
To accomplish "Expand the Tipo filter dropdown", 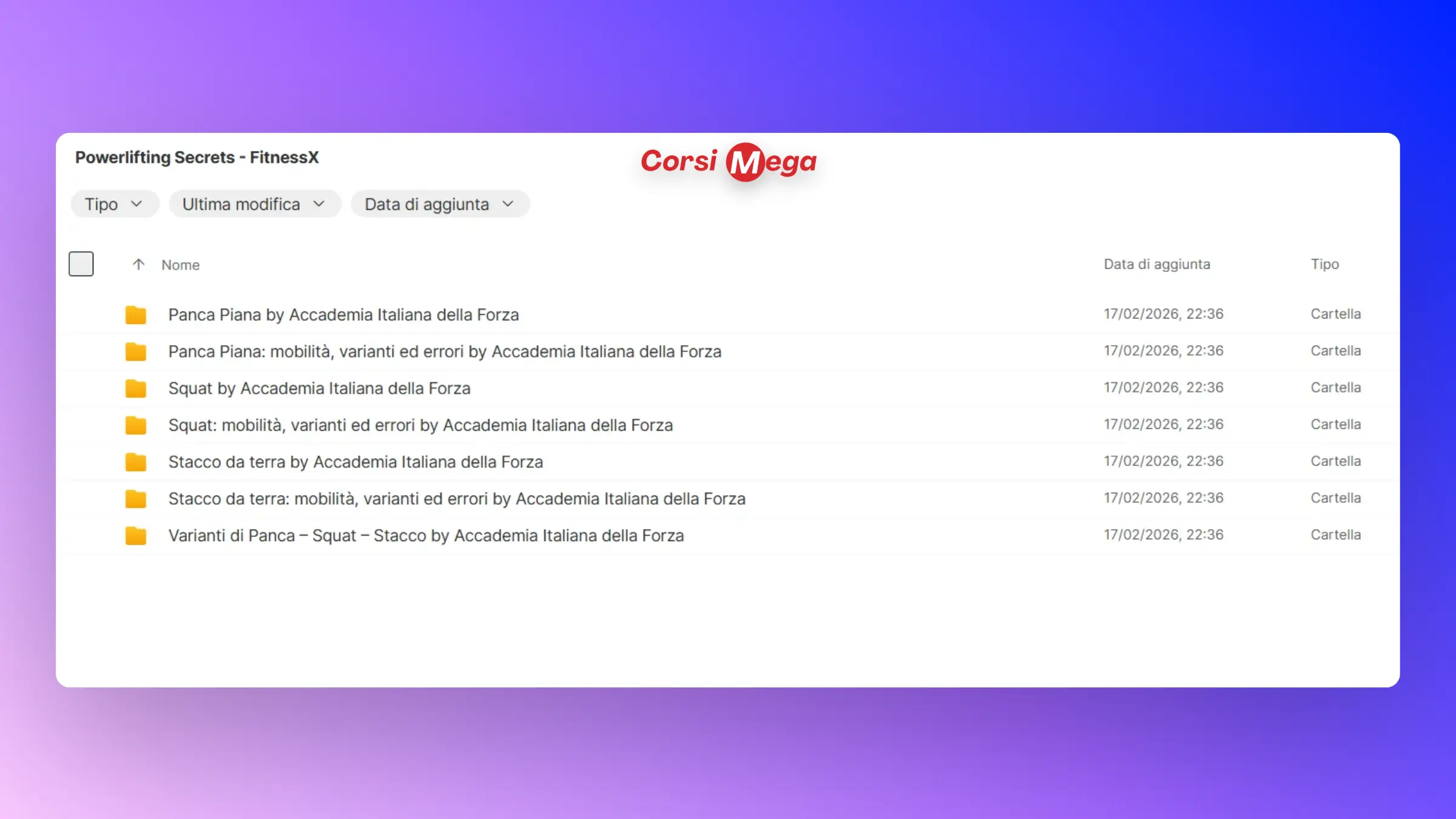I will [x=114, y=204].
